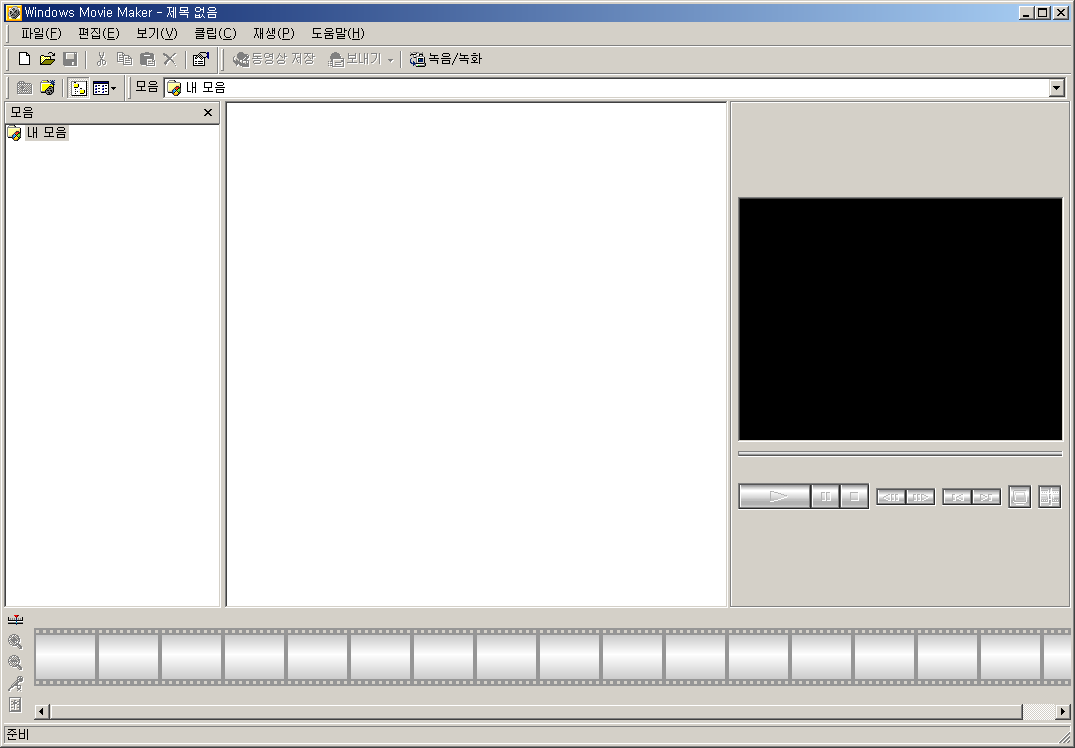The height and width of the screenshot is (748, 1075).
Task: Open the 파일(F) menu
Action: (41, 33)
